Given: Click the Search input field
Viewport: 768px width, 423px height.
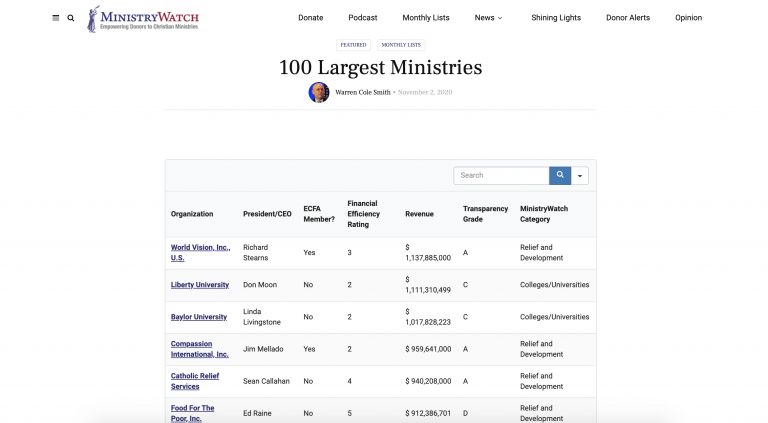Looking at the screenshot, I should (501, 175).
